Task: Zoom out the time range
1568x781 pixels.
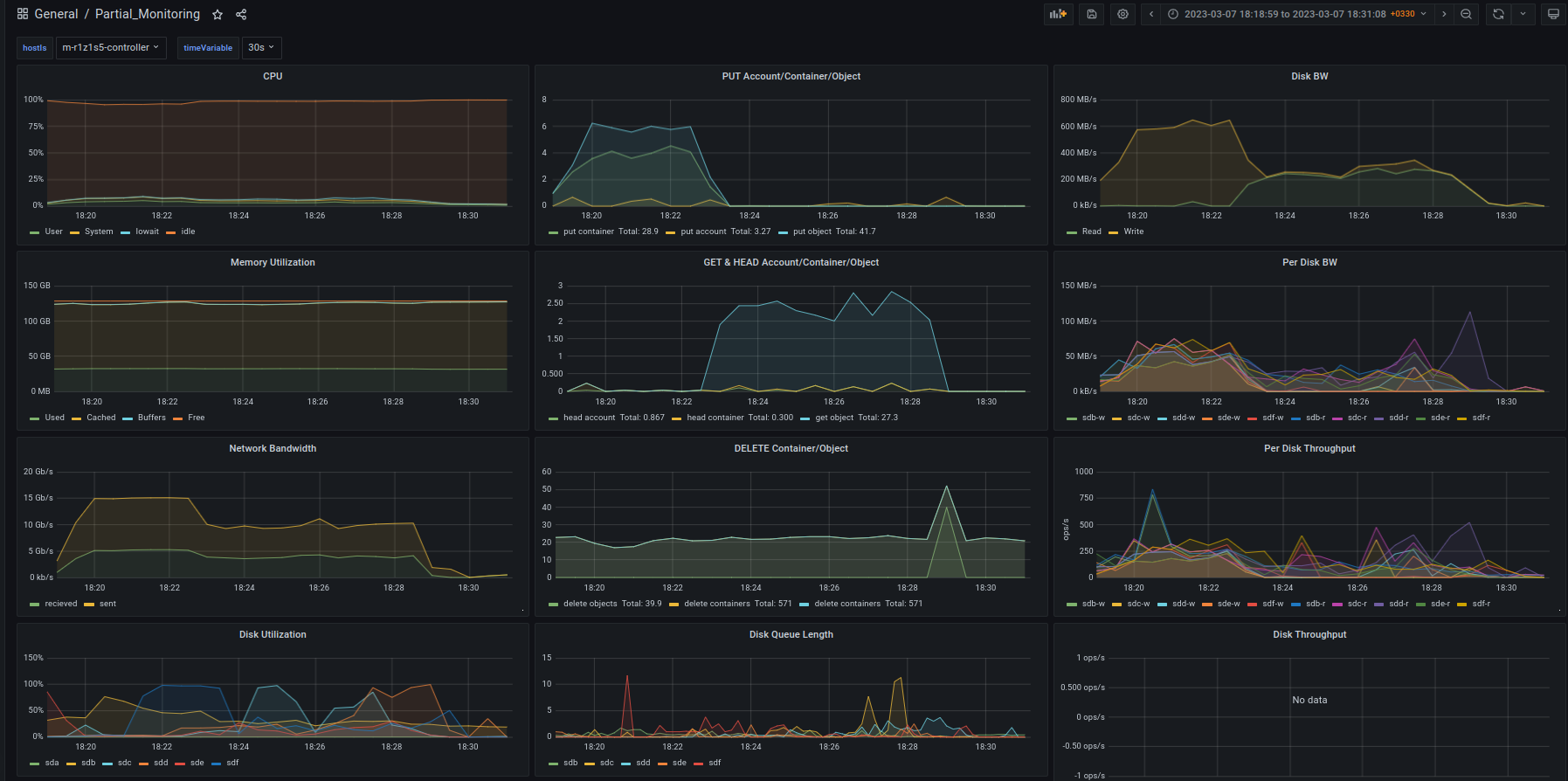Action: [x=1466, y=14]
